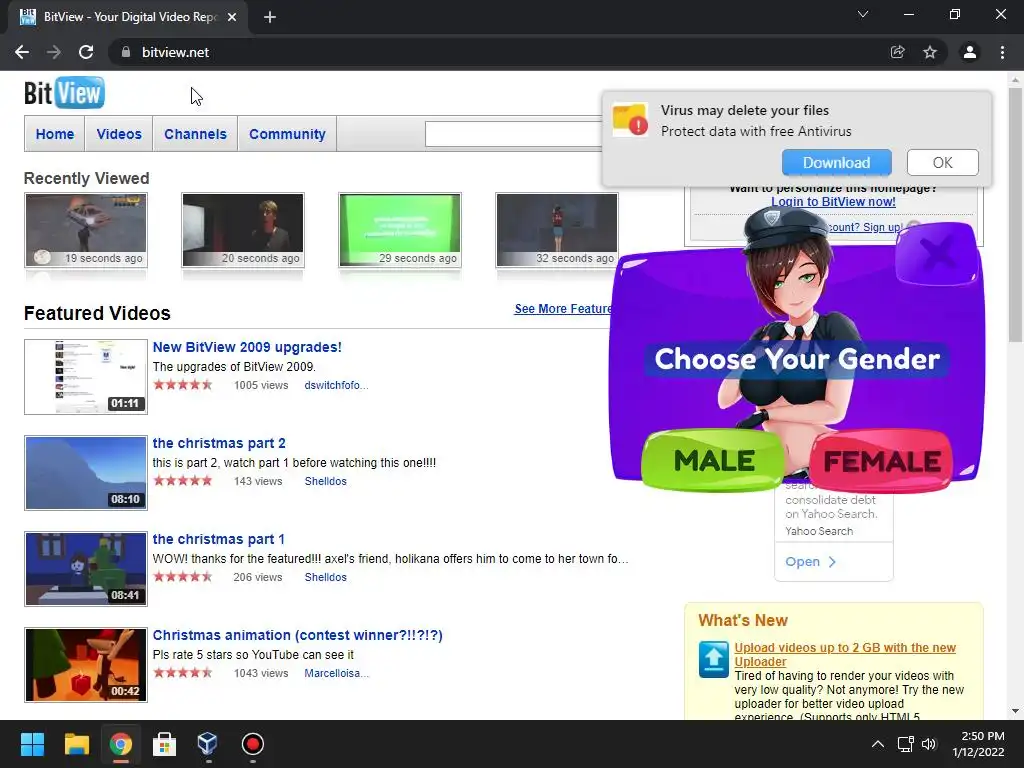Click the 01:11 BitView upgrades thumbnail

point(86,377)
